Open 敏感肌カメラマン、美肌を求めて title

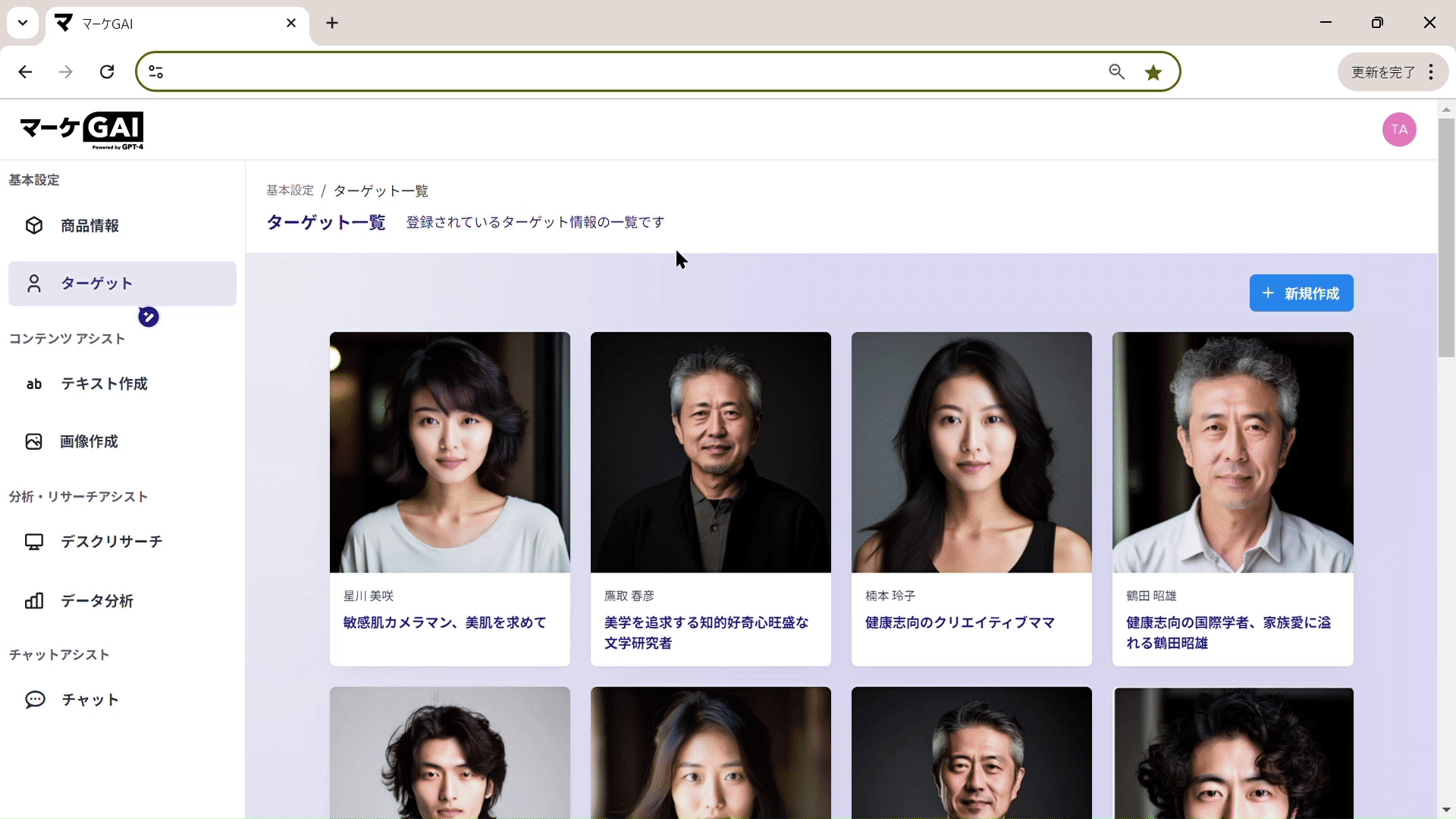pyautogui.click(x=445, y=623)
